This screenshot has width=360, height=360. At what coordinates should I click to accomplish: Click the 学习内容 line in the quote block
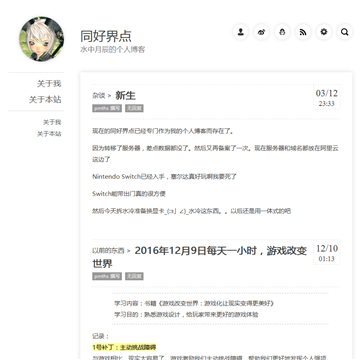tap(194, 304)
